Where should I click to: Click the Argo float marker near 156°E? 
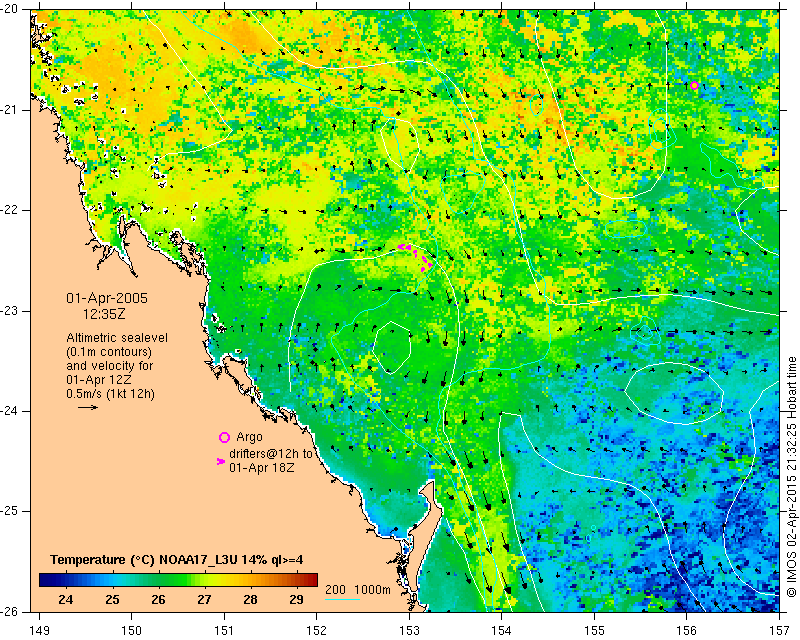694,85
